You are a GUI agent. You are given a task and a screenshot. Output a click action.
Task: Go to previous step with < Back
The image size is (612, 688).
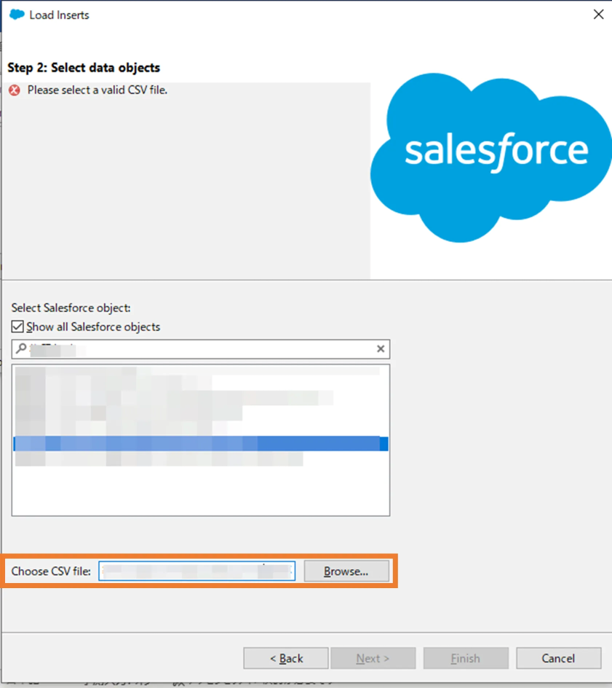tap(286, 658)
